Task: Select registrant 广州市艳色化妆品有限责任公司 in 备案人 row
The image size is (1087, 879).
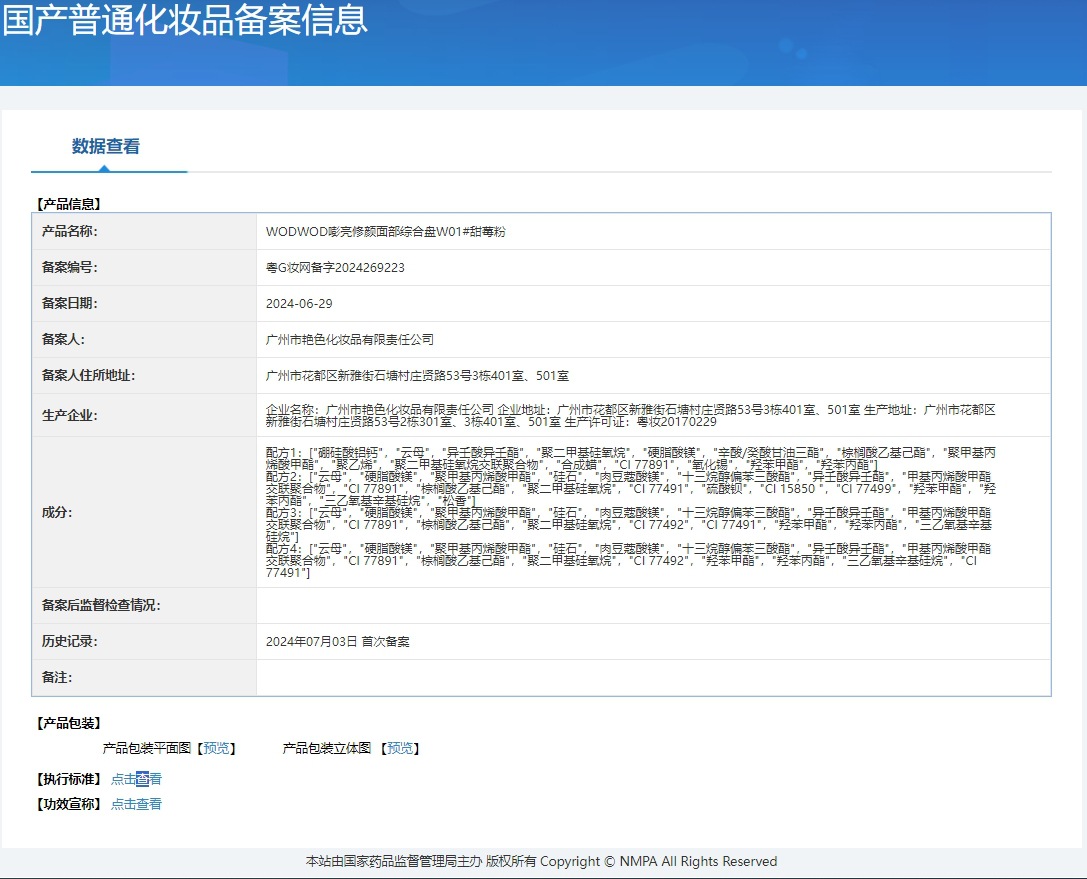Action: (x=349, y=340)
